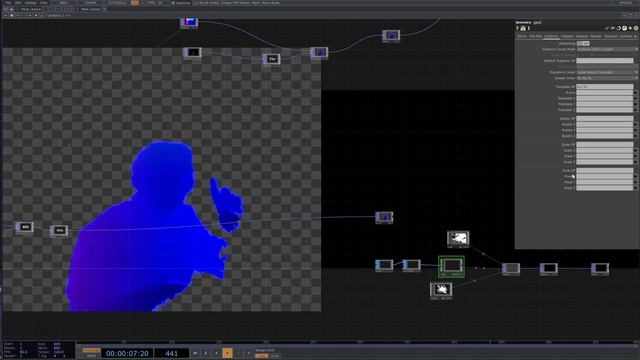Select the first light-blue node in bottom chain
Screen dimensions: 640x360
point(384,265)
